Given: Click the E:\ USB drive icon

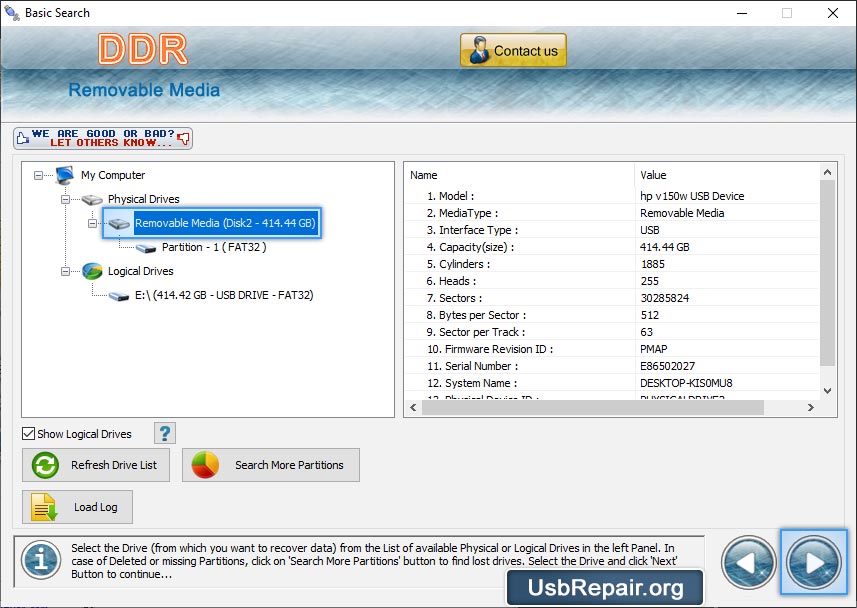Looking at the screenshot, I should point(119,296).
